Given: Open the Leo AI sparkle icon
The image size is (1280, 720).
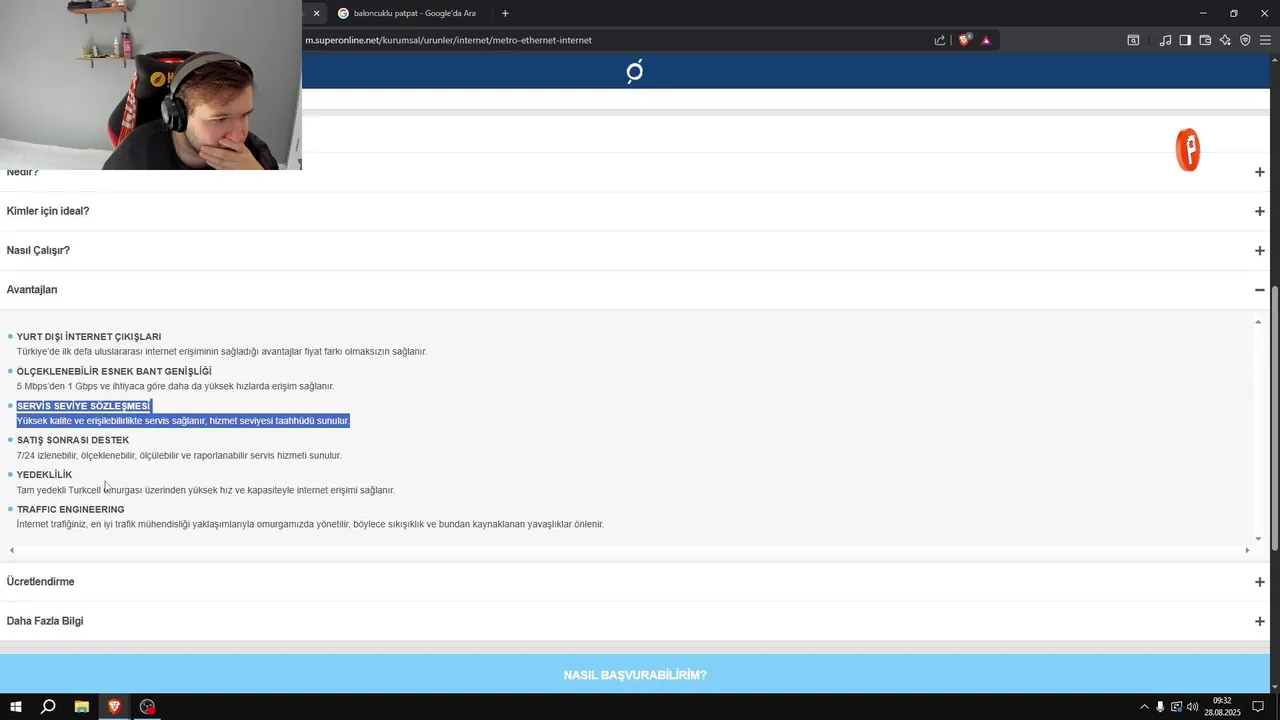Looking at the screenshot, I should 1225,40.
